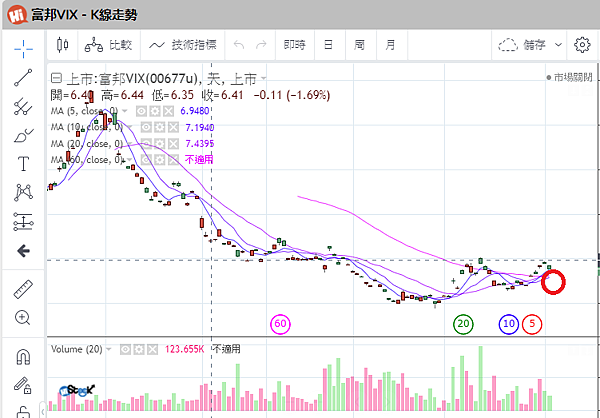Remove MA (5) indicator with X

(x=168, y=111)
